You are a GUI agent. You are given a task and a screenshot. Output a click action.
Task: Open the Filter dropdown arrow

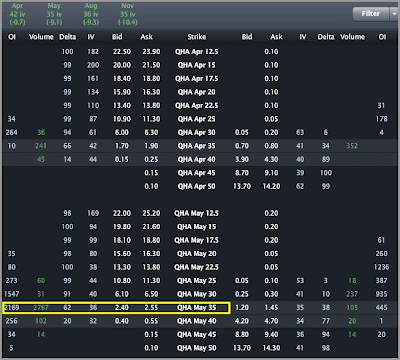tap(394, 14)
